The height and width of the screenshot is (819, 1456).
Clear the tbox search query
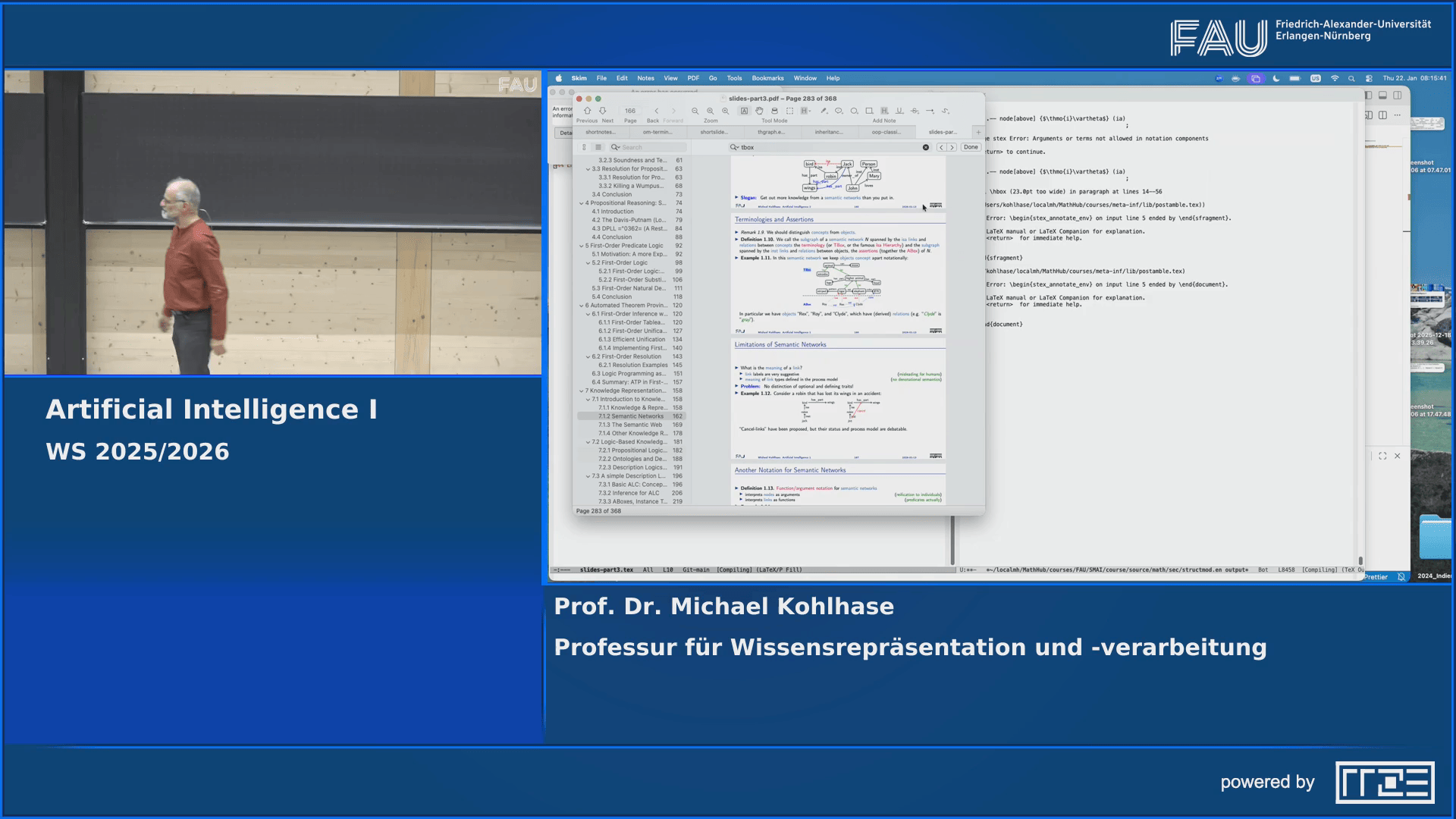point(926,147)
